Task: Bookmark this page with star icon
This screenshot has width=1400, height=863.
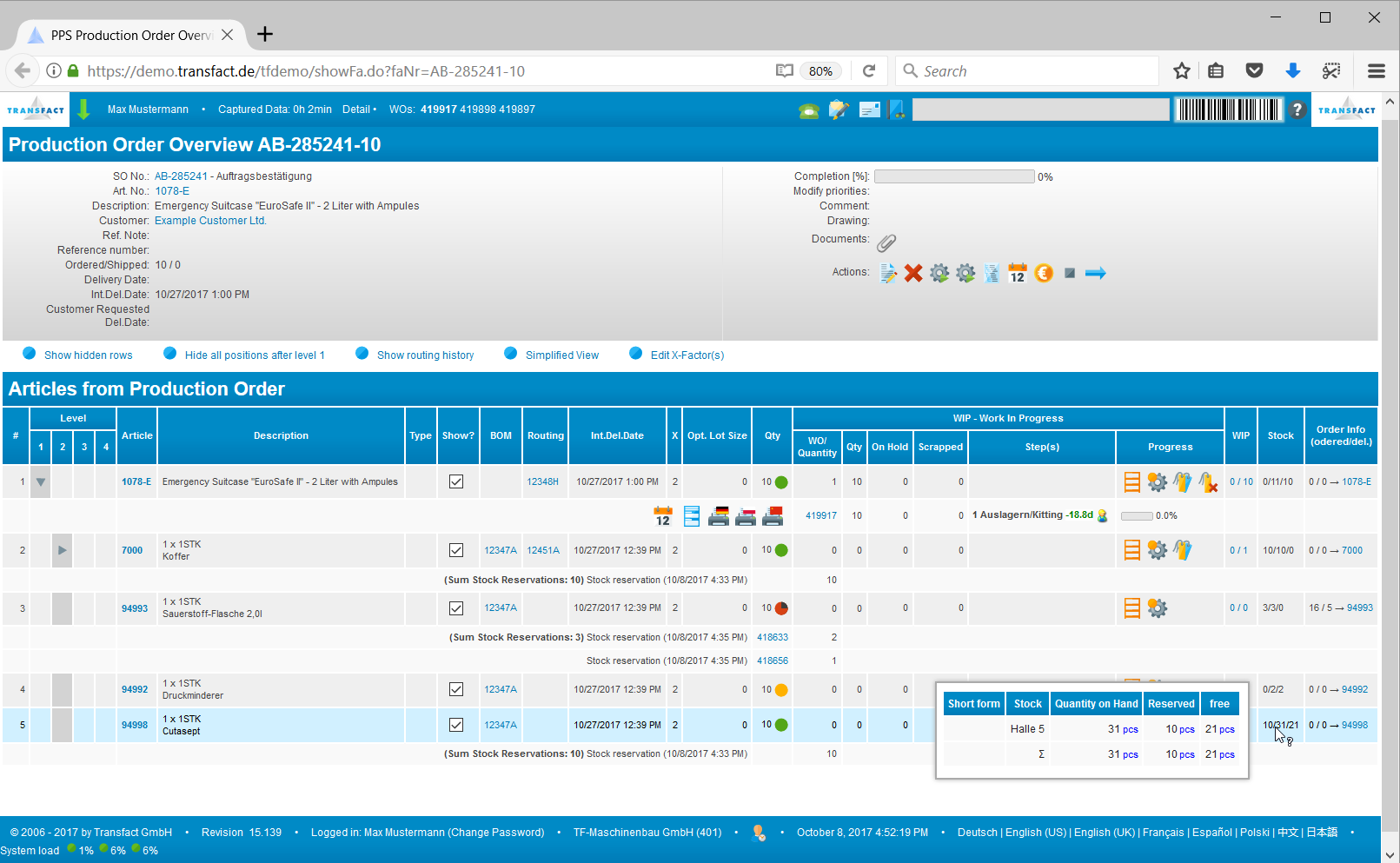Action: coord(1182,71)
